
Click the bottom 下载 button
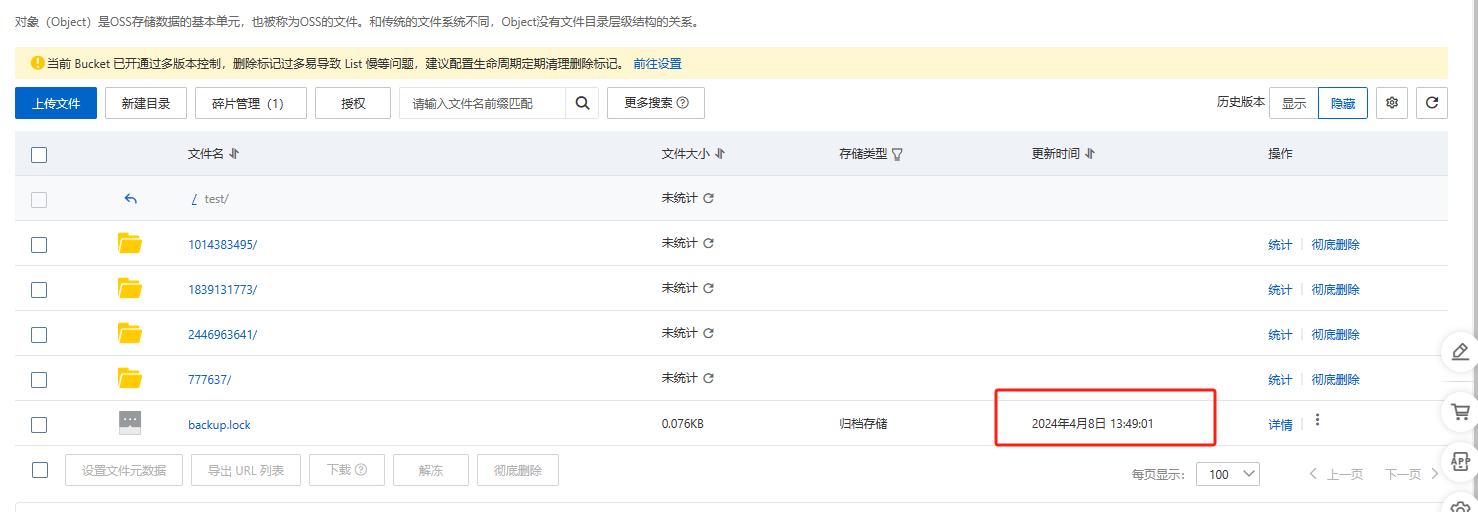[x=347, y=470]
